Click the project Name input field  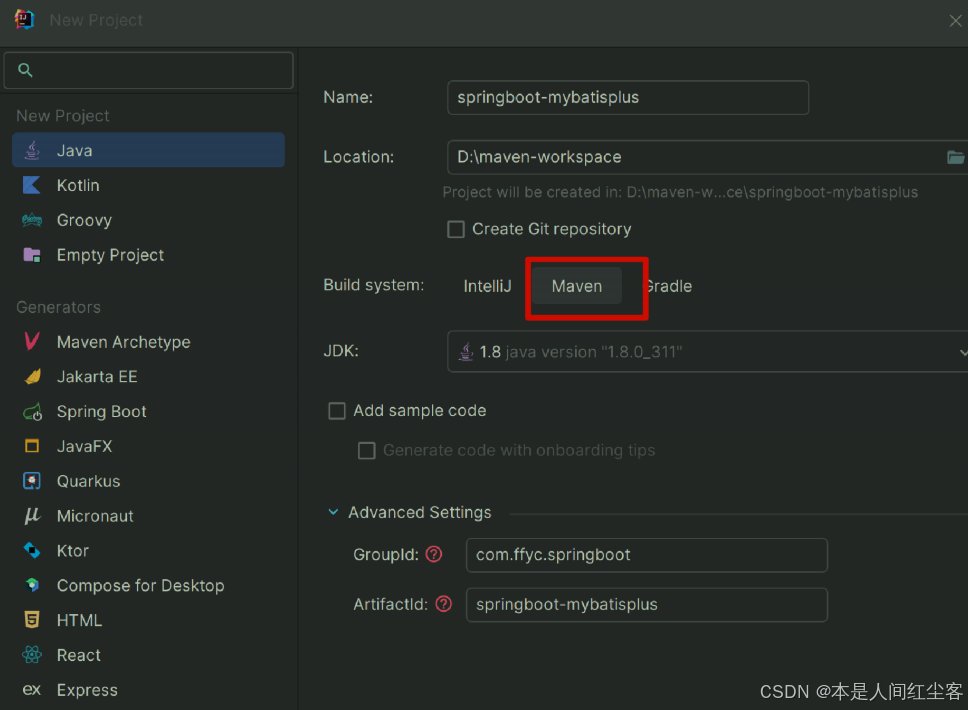(x=628, y=98)
